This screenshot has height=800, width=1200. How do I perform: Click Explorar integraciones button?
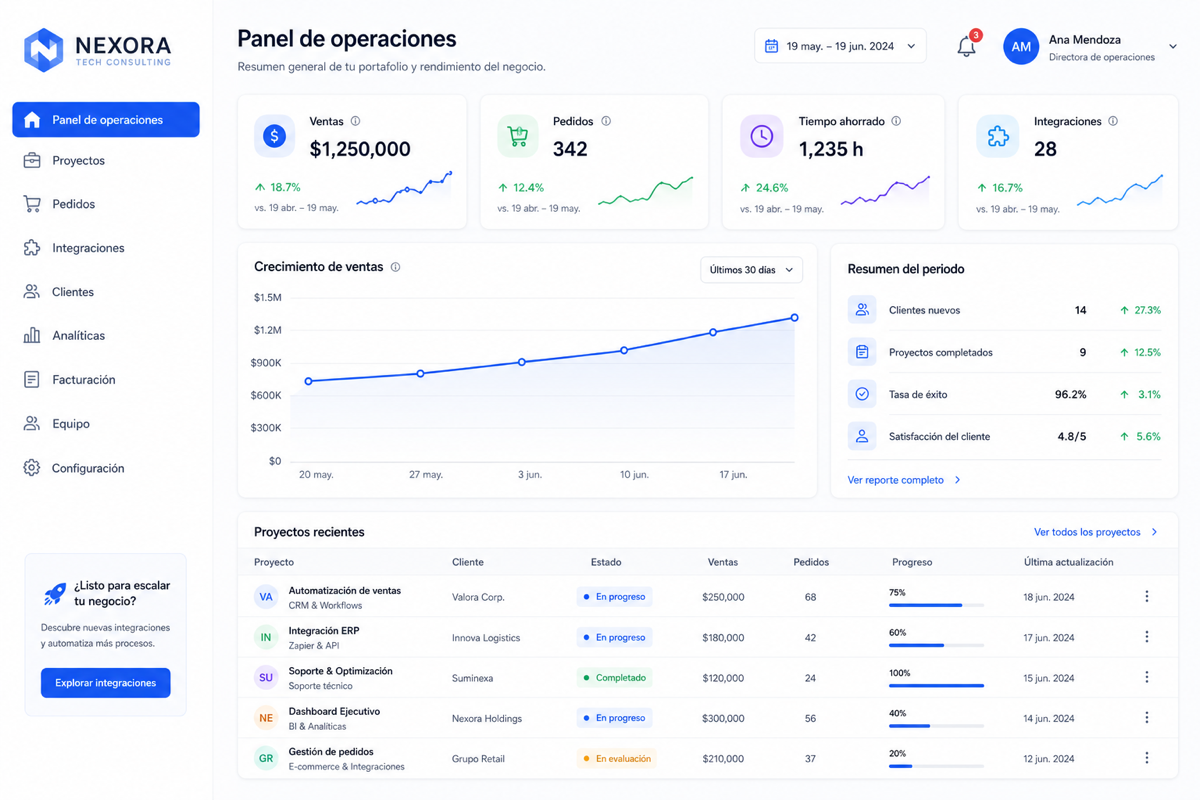(x=106, y=683)
